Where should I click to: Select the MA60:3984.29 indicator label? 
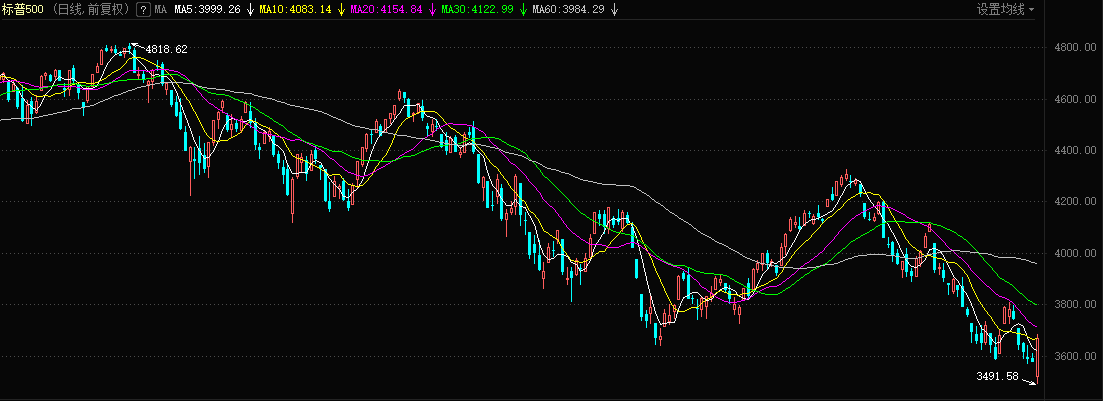[572, 10]
